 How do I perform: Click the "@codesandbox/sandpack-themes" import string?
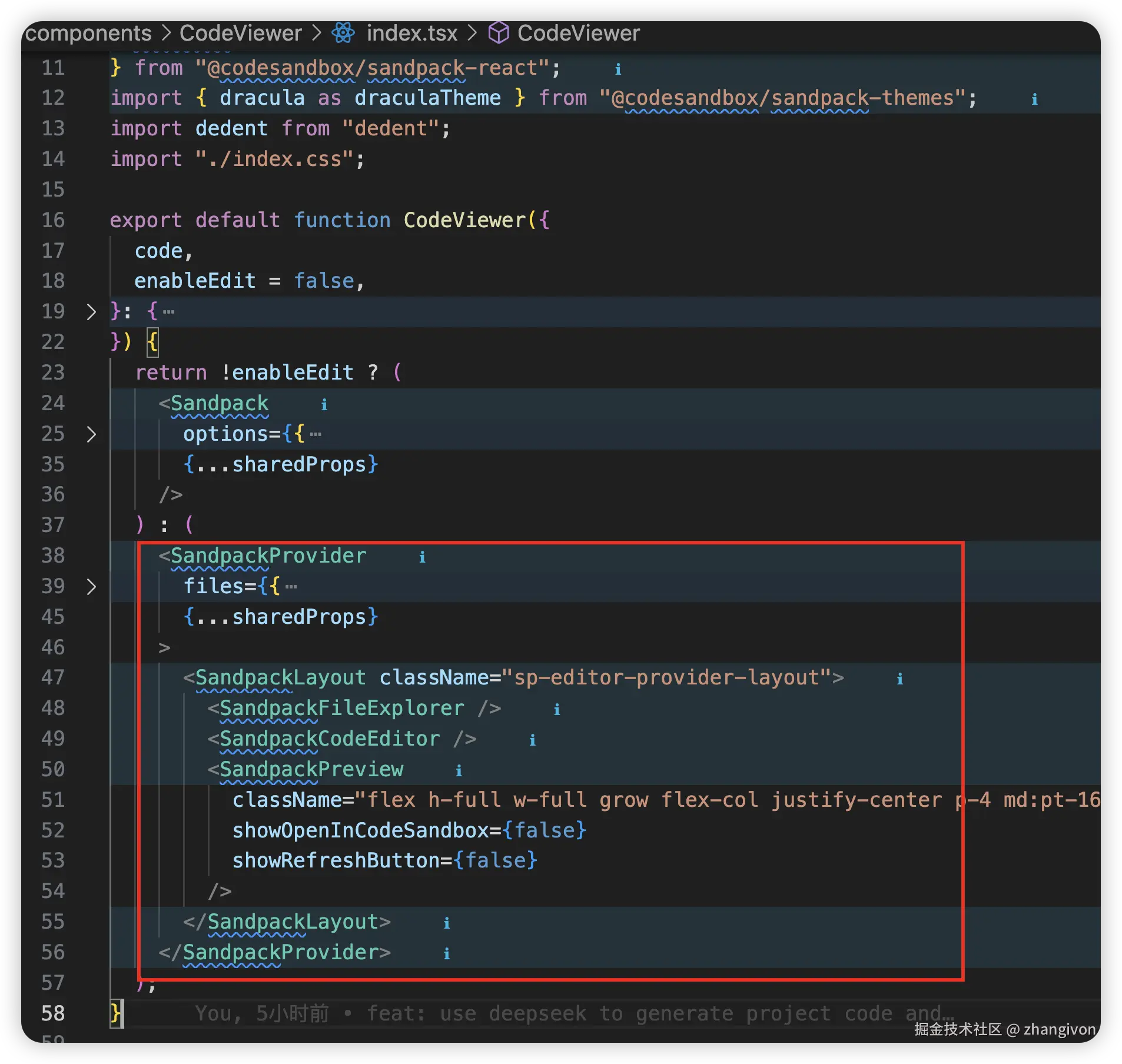pyautogui.click(x=782, y=98)
